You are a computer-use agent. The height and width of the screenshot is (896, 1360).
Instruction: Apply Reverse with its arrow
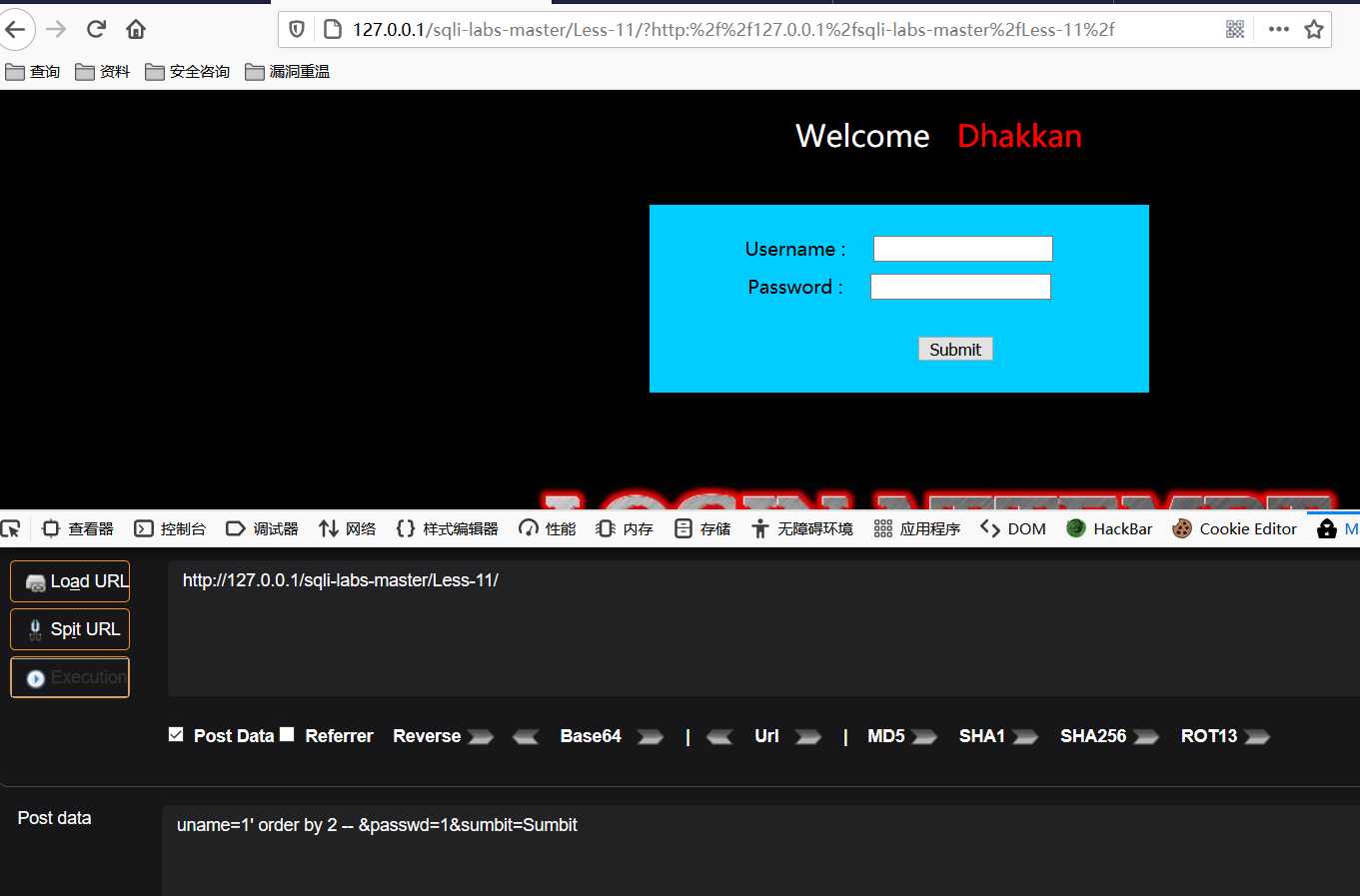481,737
